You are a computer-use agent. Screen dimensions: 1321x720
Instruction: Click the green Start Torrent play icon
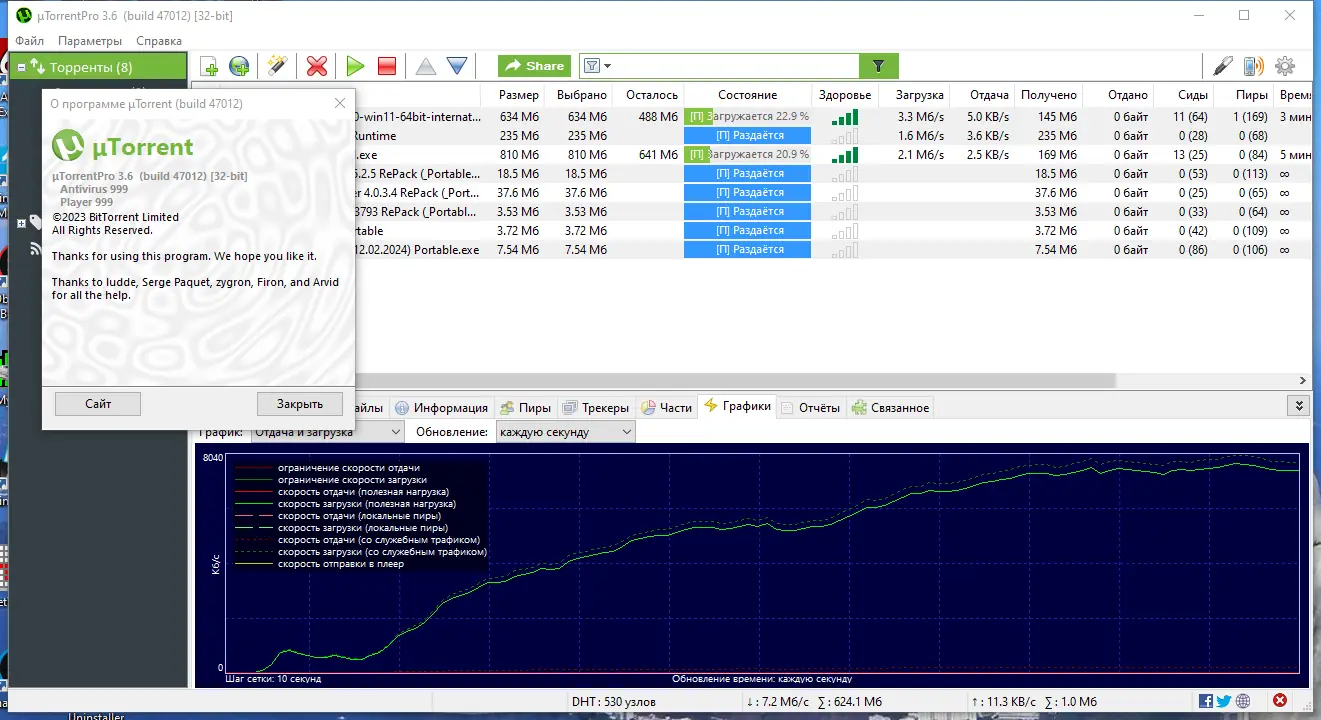[x=355, y=66]
